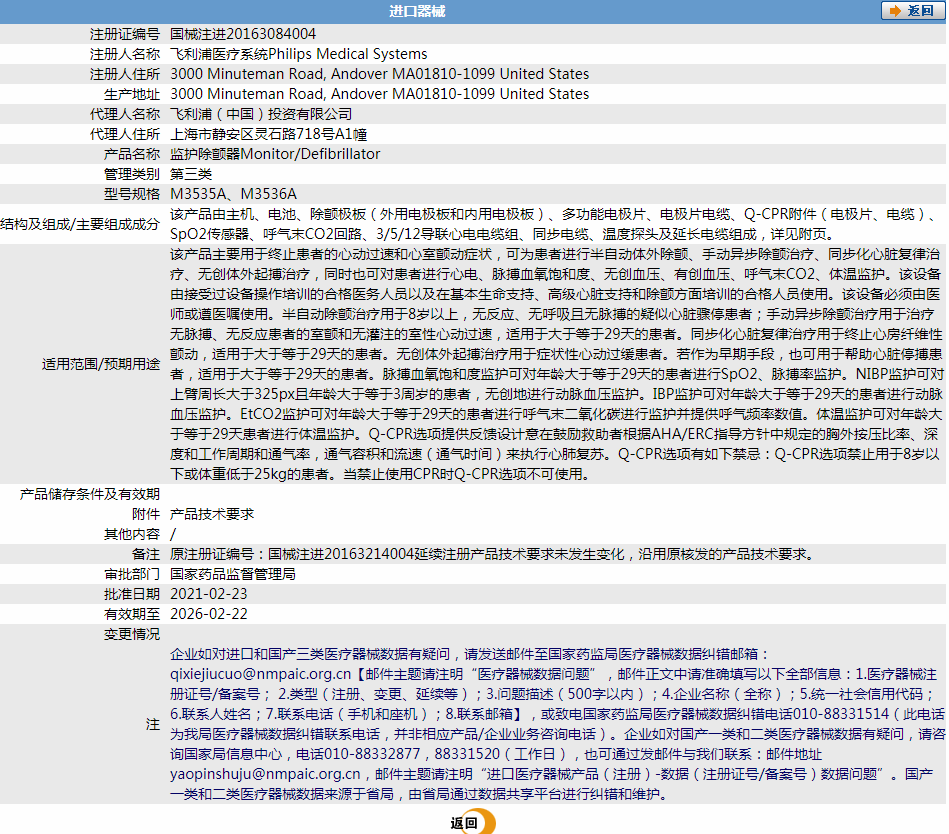Screen dimensions: 949x834
Task: Click email qixiejiucuo@nmpaic.org.cn
Action: [260, 674]
